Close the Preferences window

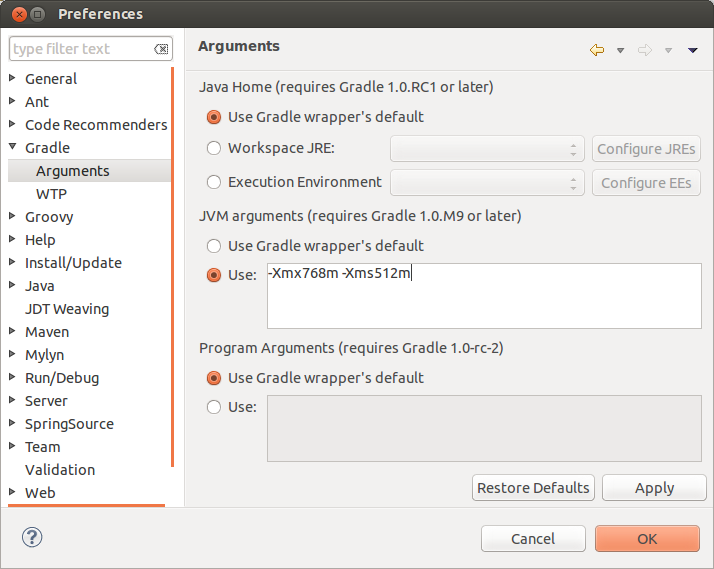point(19,14)
